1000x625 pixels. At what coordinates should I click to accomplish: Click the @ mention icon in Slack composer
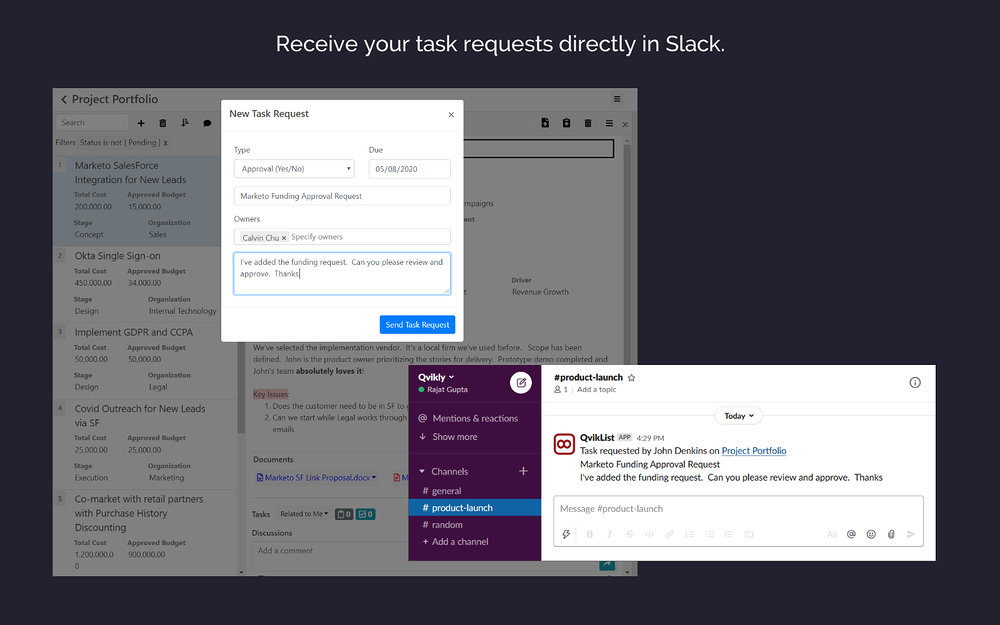coord(851,534)
